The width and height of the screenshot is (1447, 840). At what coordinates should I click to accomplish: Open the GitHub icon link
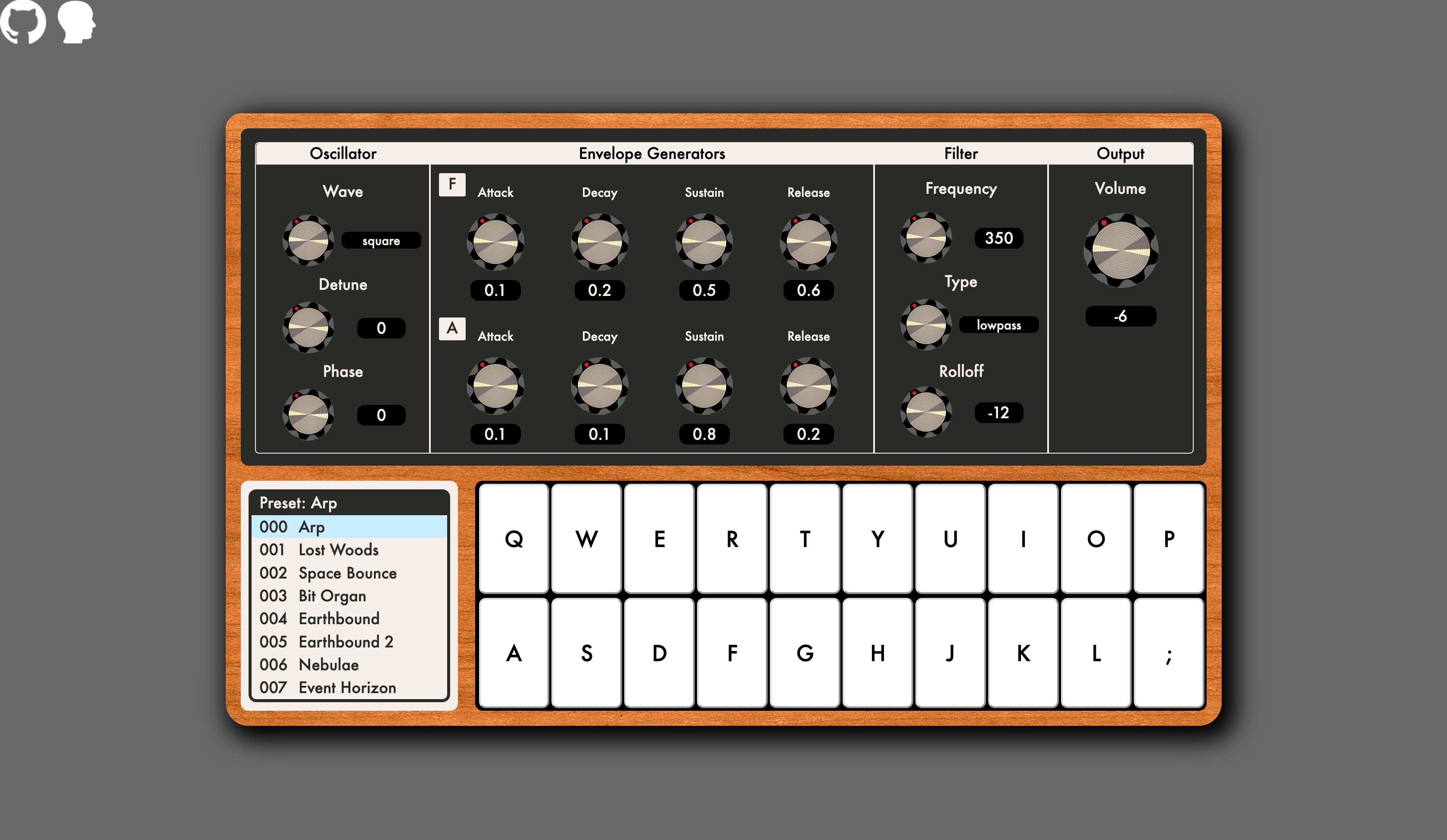(x=23, y=21)
